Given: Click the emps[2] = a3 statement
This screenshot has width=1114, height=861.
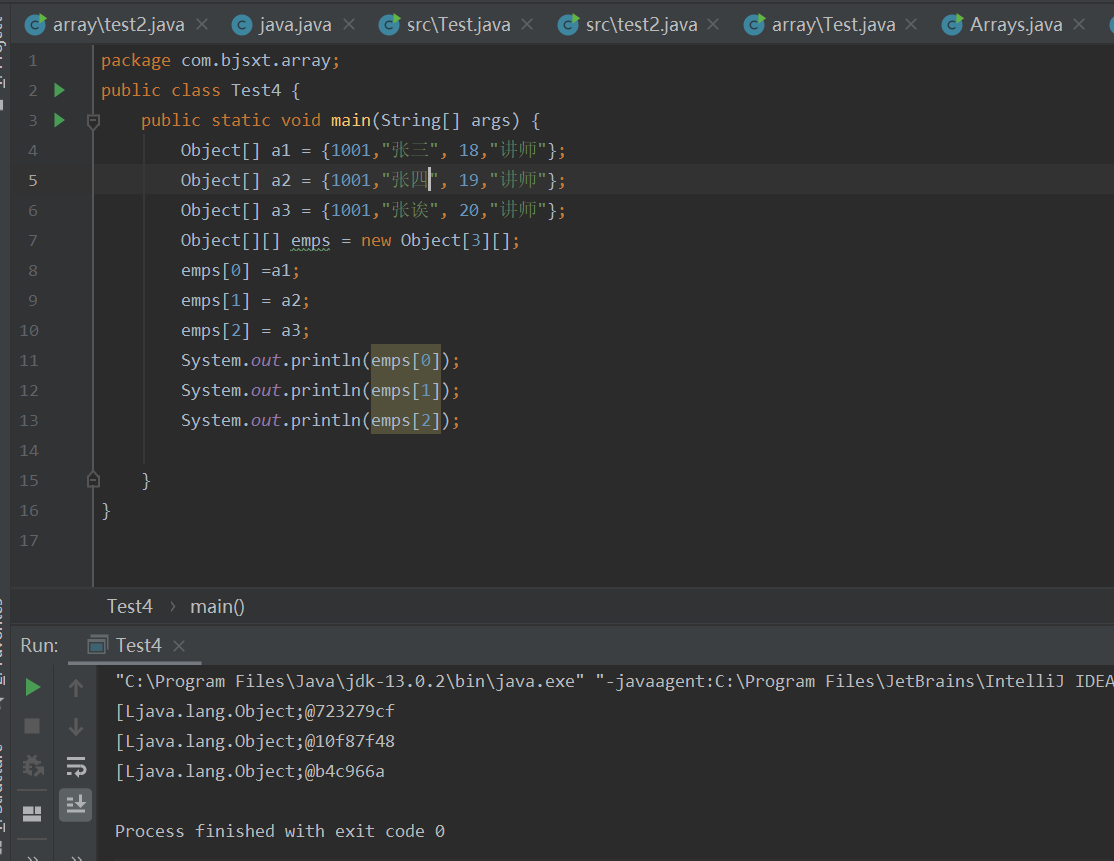Looking at the screenshot, I should pos(245,330).
